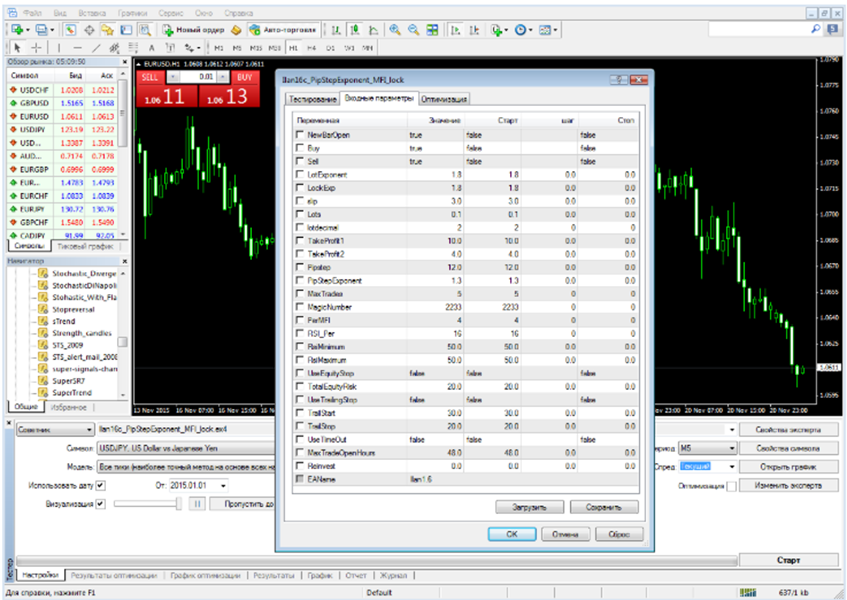The image size is (847, 600).
Task: Click the Сохранить button
Action: pyautogui.click(x=603, y=507)
